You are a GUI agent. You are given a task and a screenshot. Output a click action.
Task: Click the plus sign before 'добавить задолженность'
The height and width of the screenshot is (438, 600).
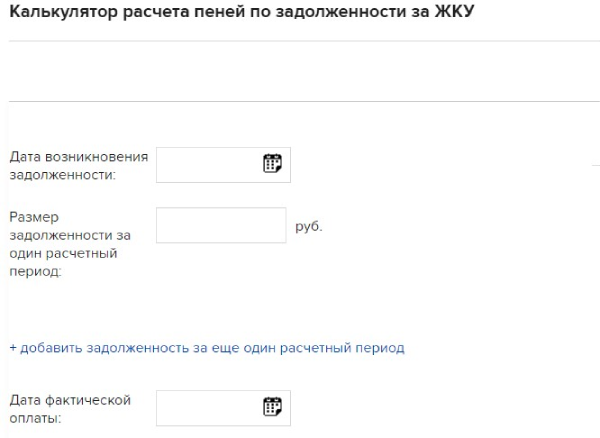pyautogui.click(x=13, y=348)
